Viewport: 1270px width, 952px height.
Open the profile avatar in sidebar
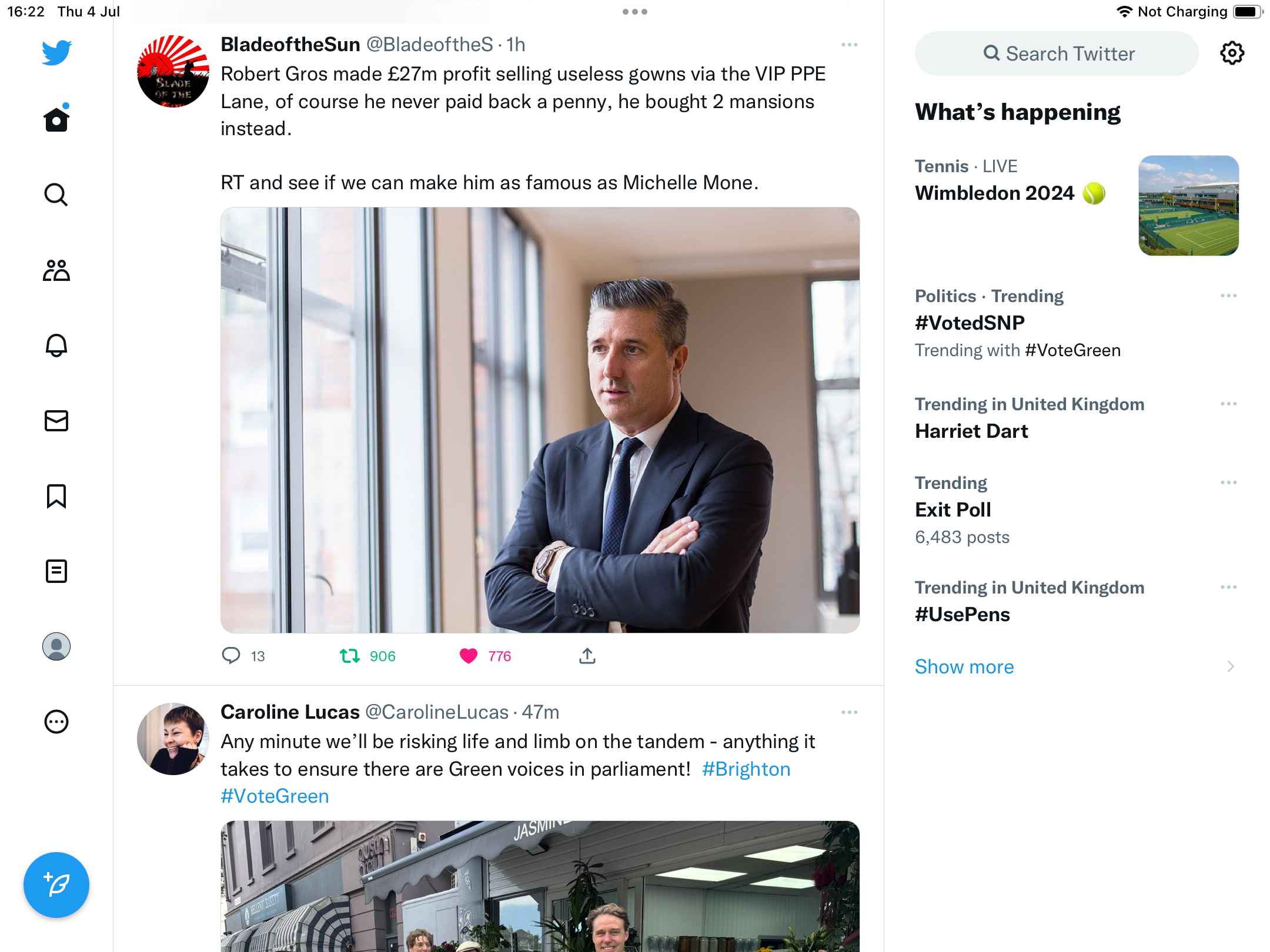[56, 646]
